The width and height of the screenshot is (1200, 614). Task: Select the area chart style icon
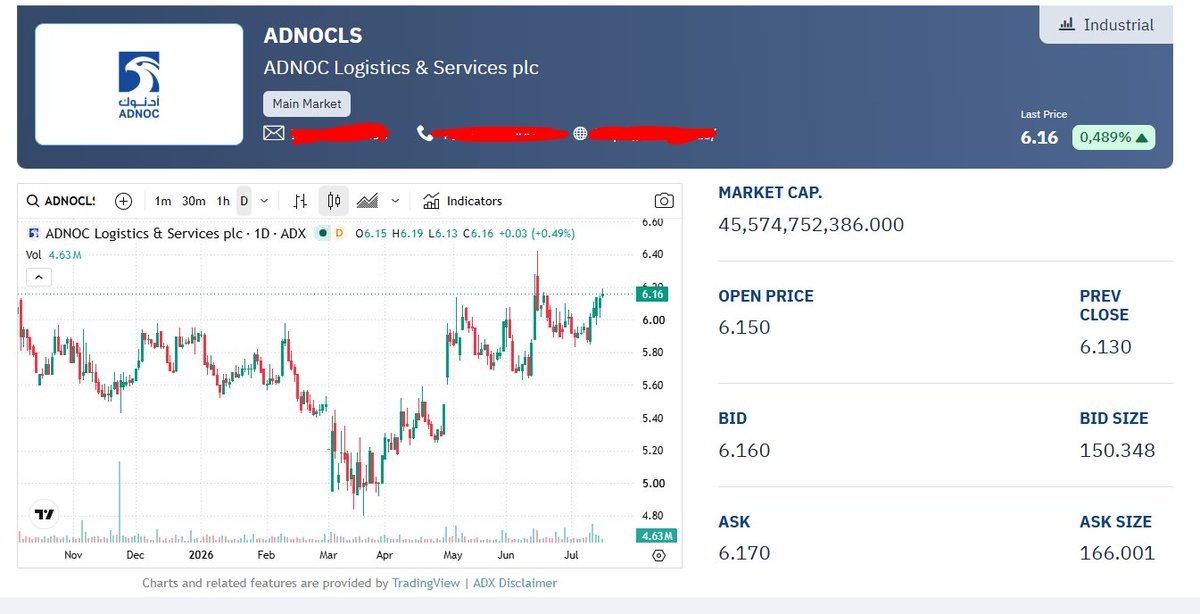(x=367, y=201)
